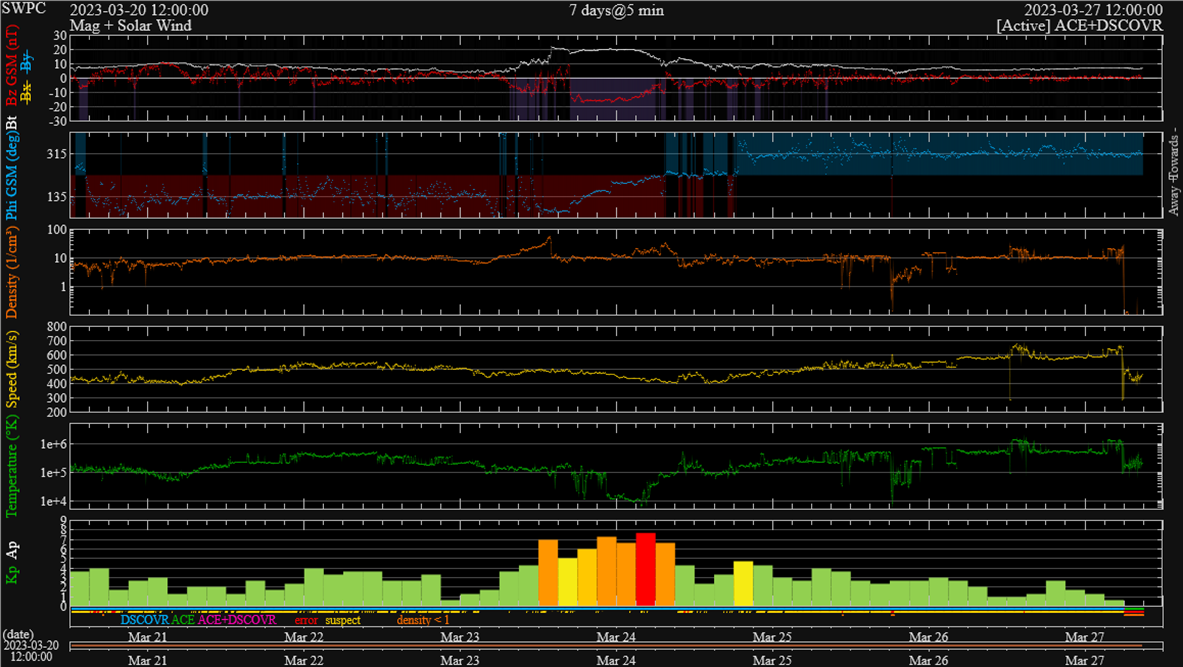Select the green Temperature (°K) axis label
Viewport: 1183px width, 667px height.
click(x=12, y=468)
